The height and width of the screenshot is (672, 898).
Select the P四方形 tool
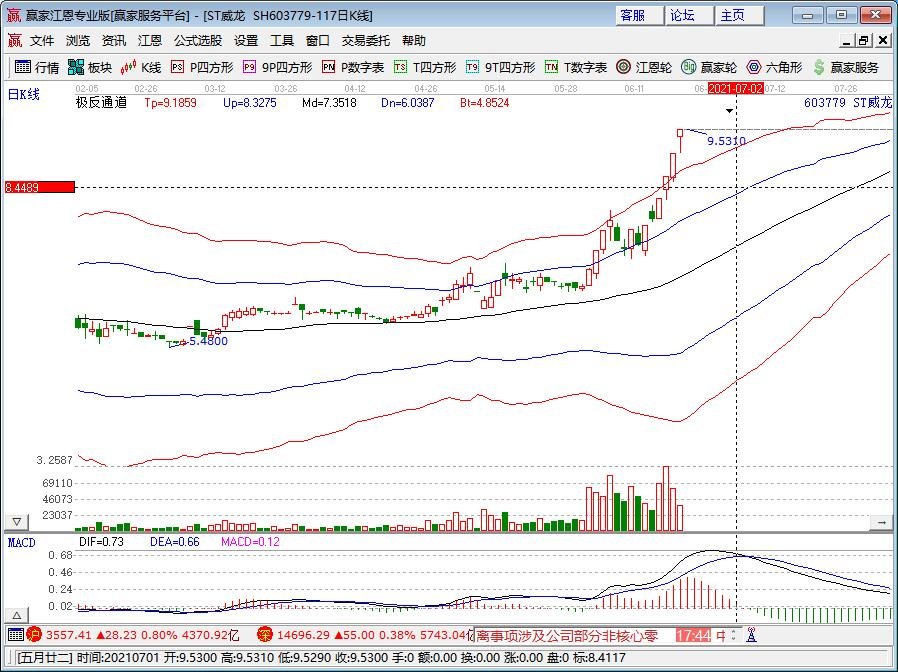pos(202,68)
